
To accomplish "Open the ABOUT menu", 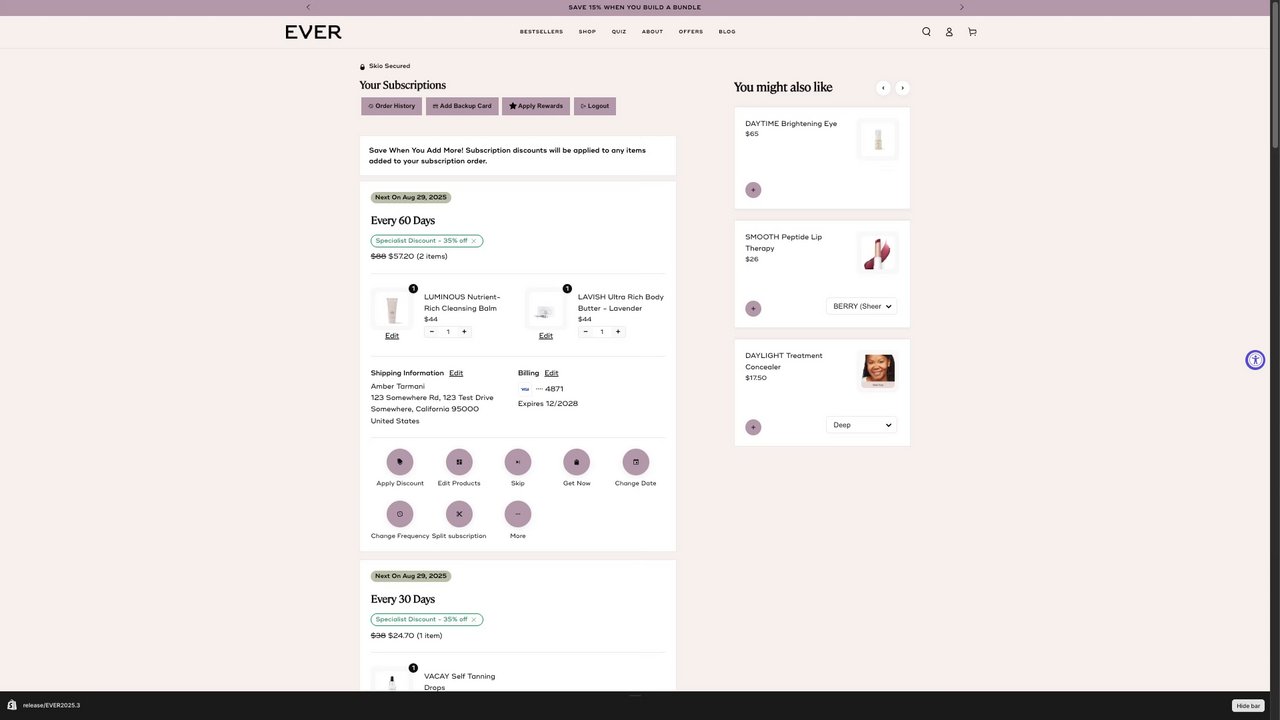I will click(652, 32).
